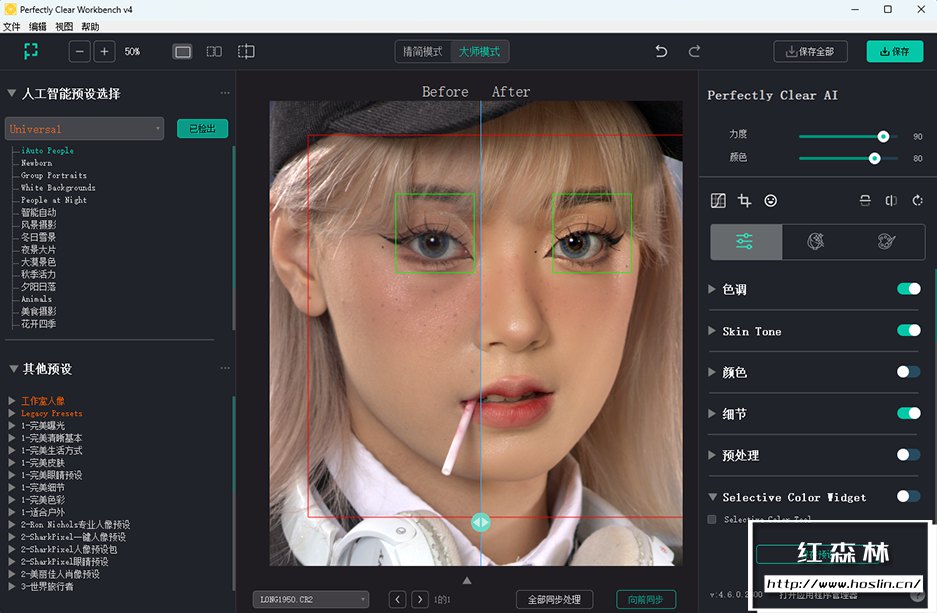The image size is (937, 613).
Task: Expand the 工作室人像 preset group
Action: [x=12, y=401]
